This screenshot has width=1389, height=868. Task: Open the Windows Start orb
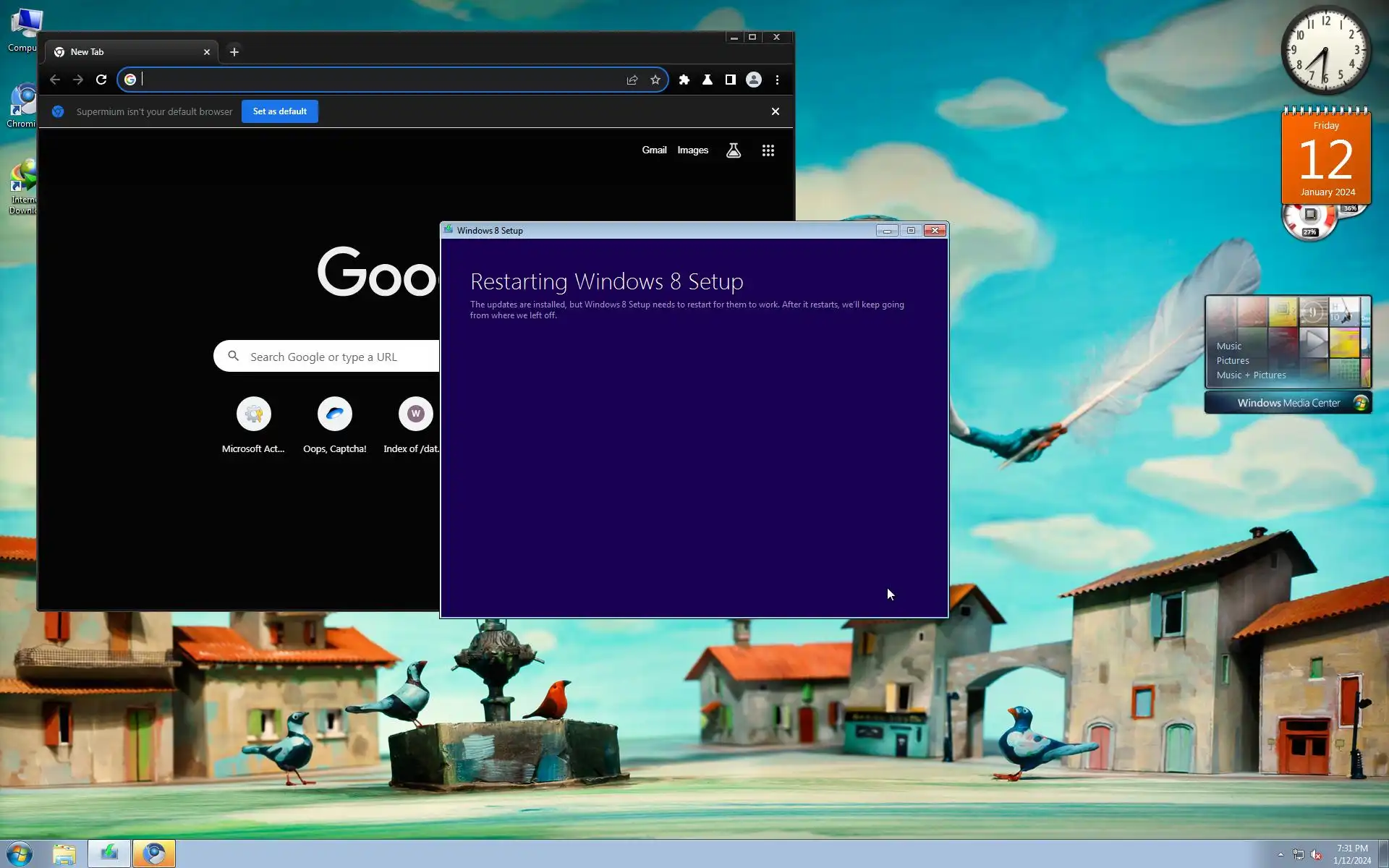20,854
